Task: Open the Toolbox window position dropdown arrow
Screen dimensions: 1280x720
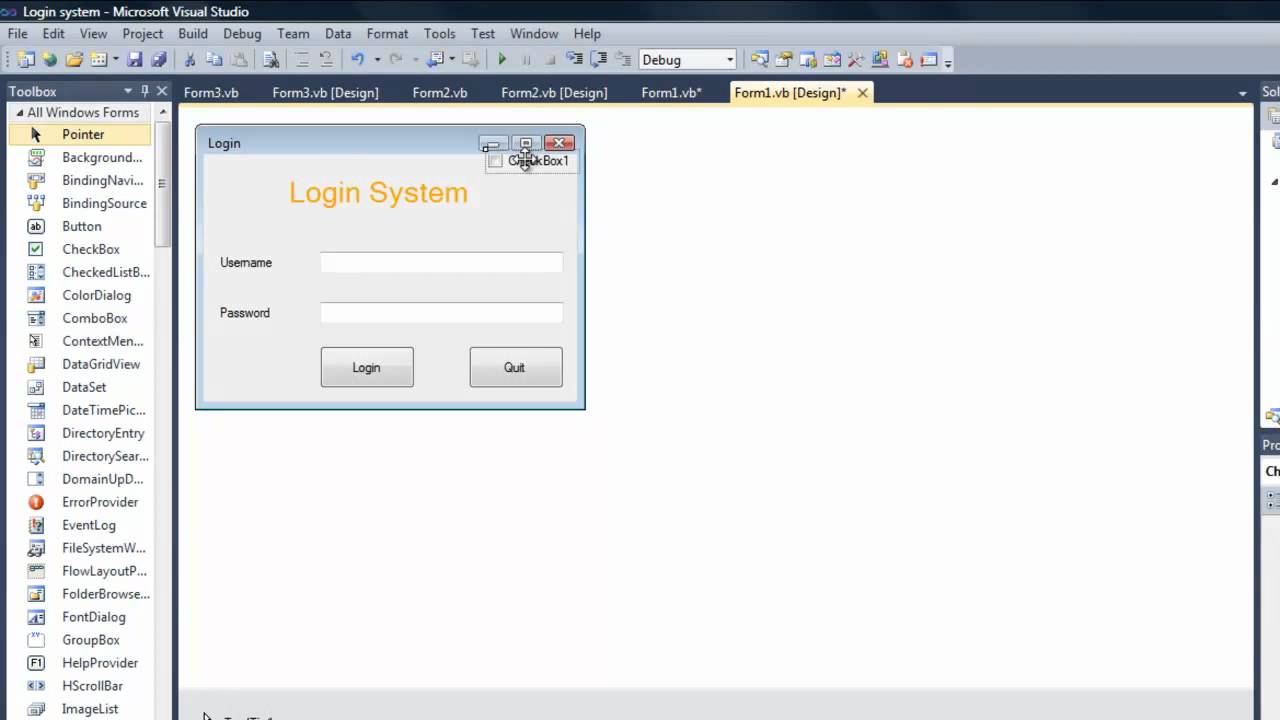Action: coord(128,92)
